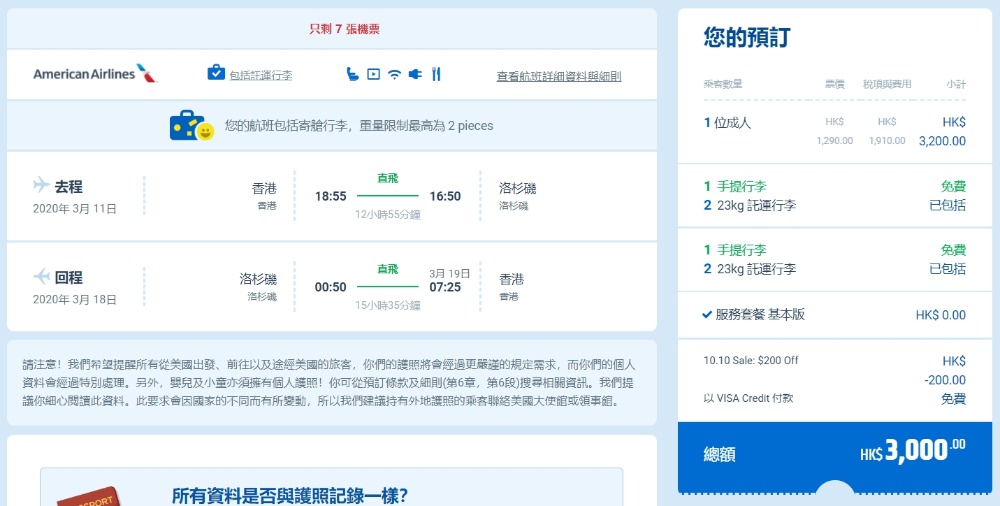Click the in-flight meal fork-knife icon

click(x=436, y=74)
